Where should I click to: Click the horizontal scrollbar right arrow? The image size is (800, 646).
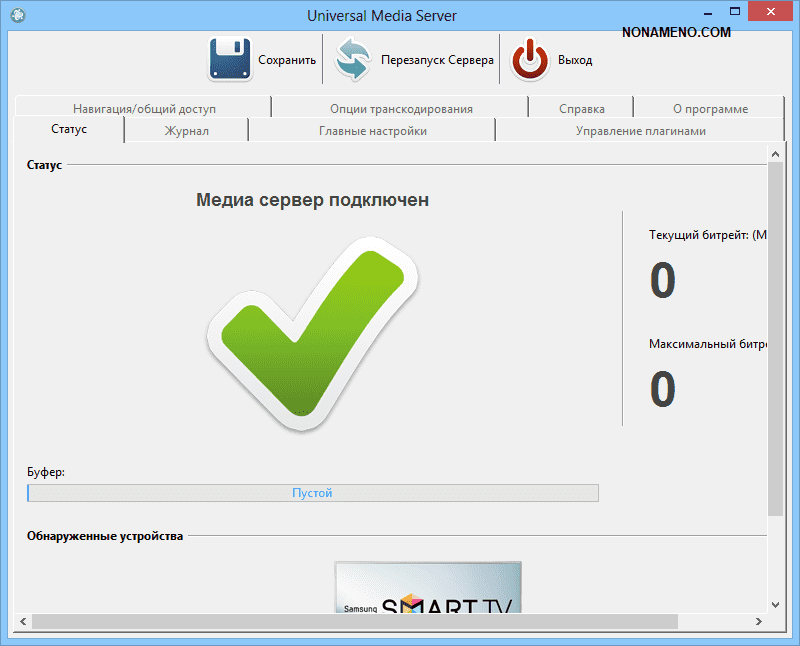tap(757, 621)
